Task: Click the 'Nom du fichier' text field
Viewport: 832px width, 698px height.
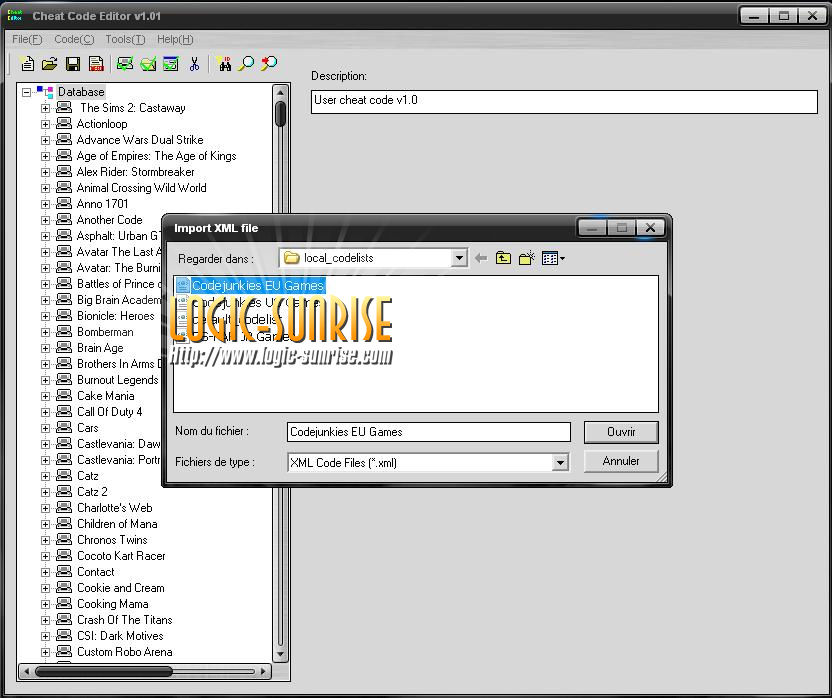Action: (x=428, y=432)
